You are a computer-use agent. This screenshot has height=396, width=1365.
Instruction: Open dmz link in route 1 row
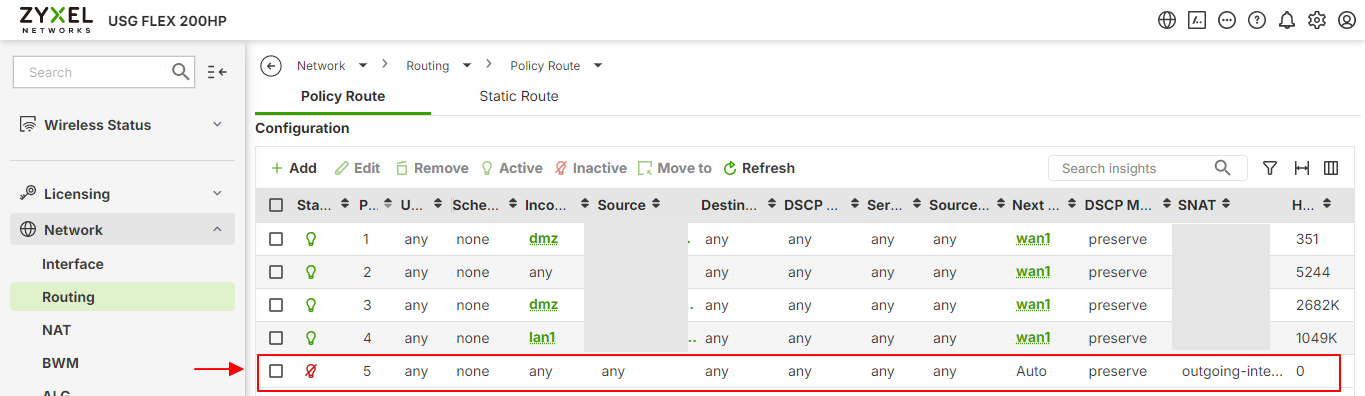coord(543,239)
